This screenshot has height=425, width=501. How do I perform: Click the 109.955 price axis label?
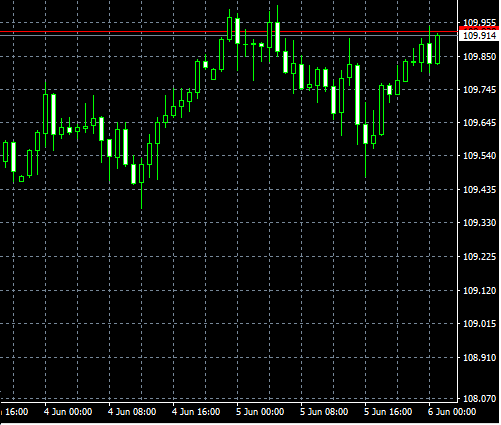click(x=480, y=23)
